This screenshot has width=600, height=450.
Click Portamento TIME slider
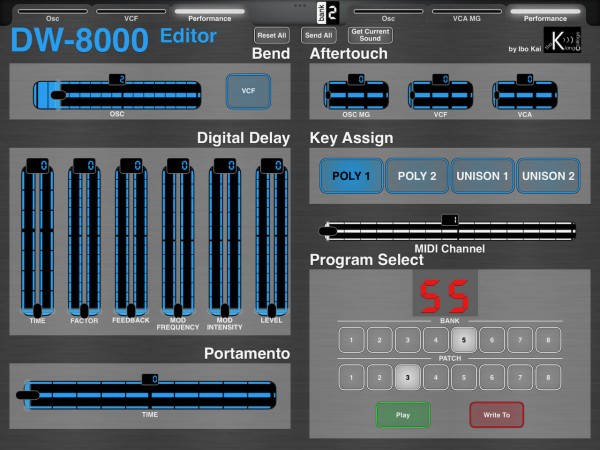[150, 395]
